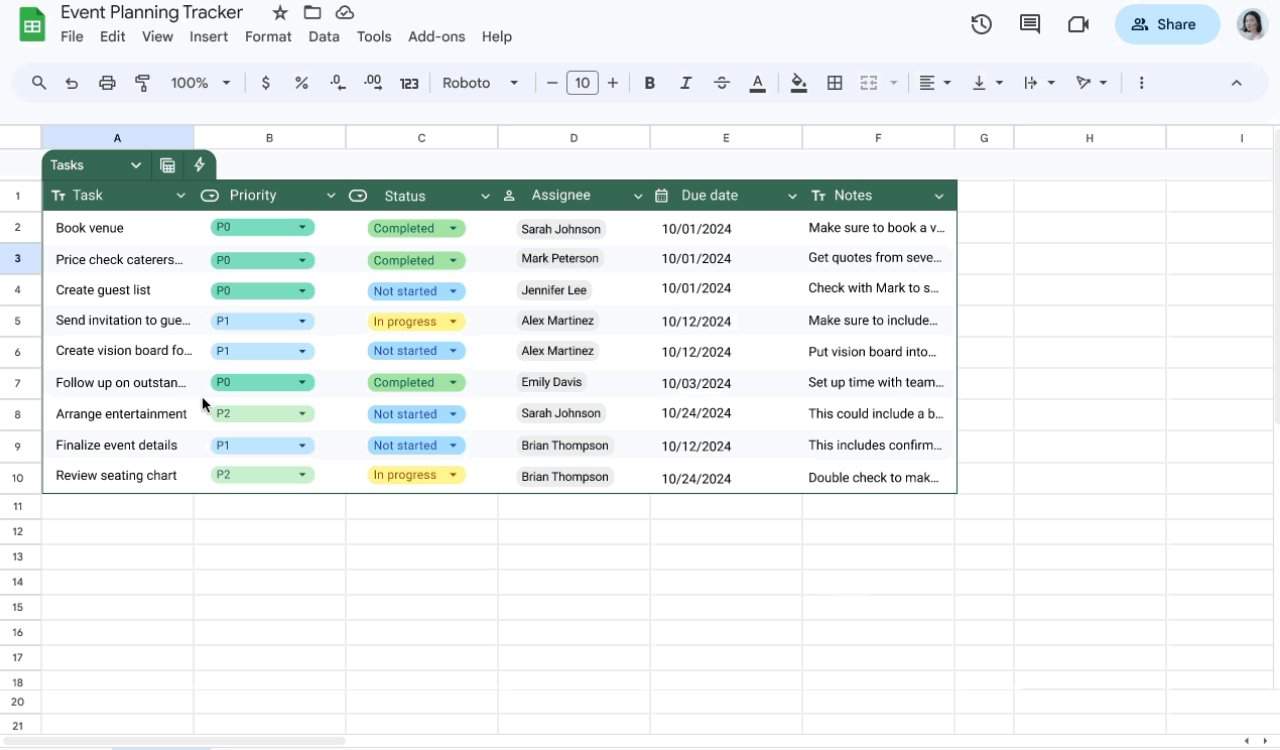Open the Insert menu

[209, 36]
